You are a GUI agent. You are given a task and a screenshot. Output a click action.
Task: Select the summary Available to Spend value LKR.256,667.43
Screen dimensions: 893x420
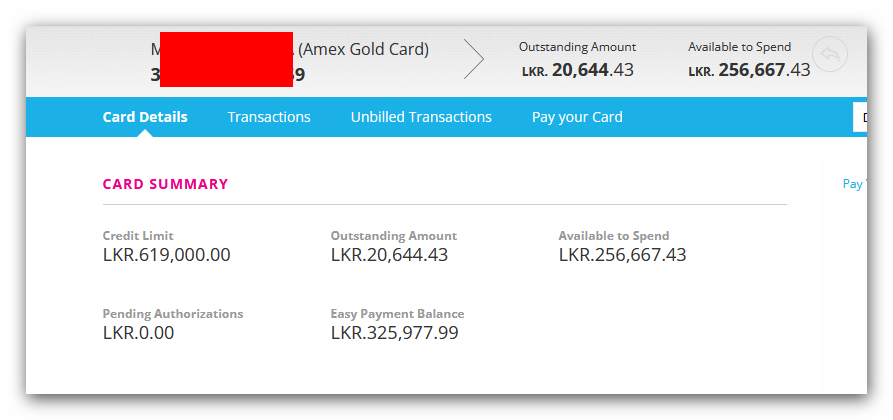622,255
